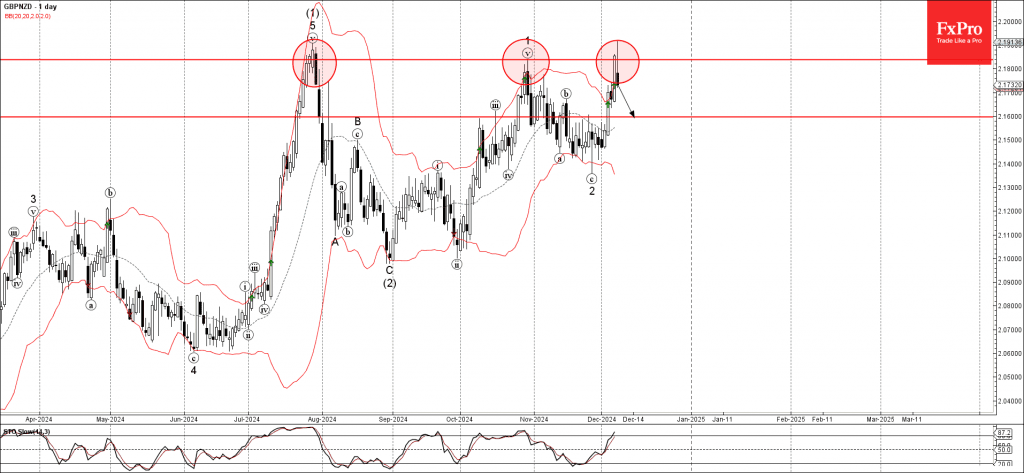The width and height of the screenshot is (1024, 473).
Task: Click wave label 3 near April 2024
Action: [x=33, y=199]
